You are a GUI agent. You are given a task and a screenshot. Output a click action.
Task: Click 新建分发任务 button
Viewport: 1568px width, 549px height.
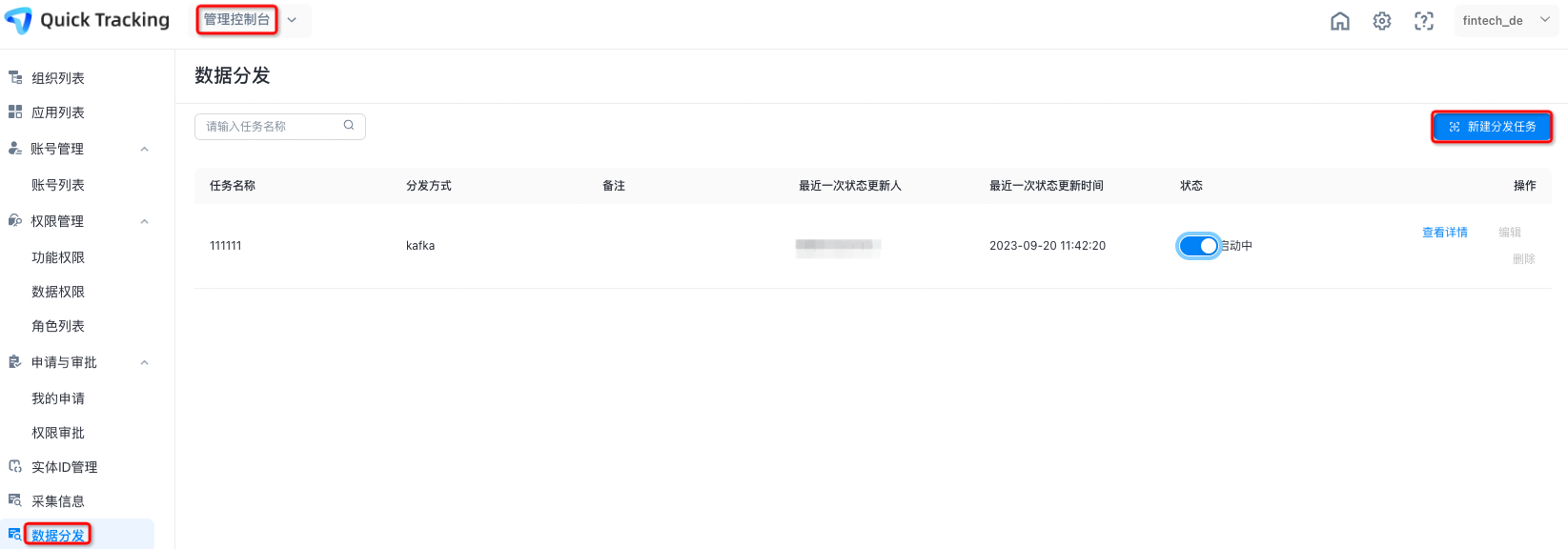tap(1492, 127)
